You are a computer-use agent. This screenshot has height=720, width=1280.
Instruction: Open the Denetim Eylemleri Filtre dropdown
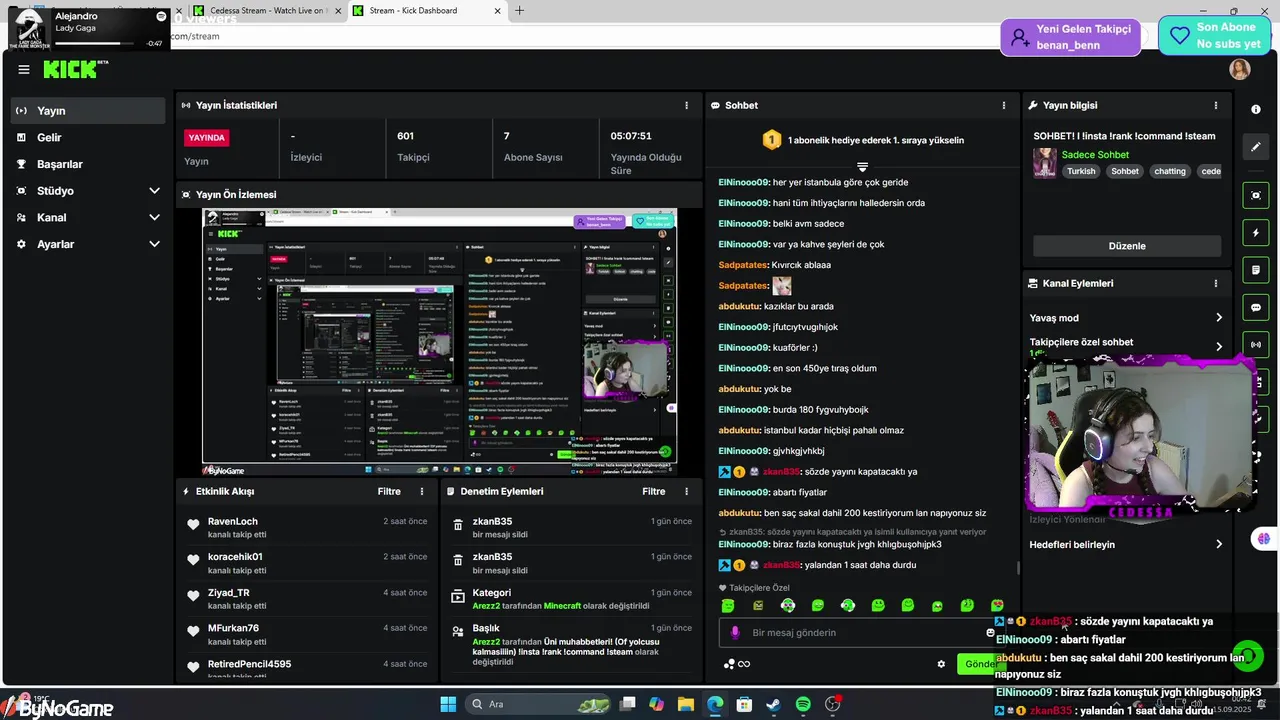click(x=653, y=491)
